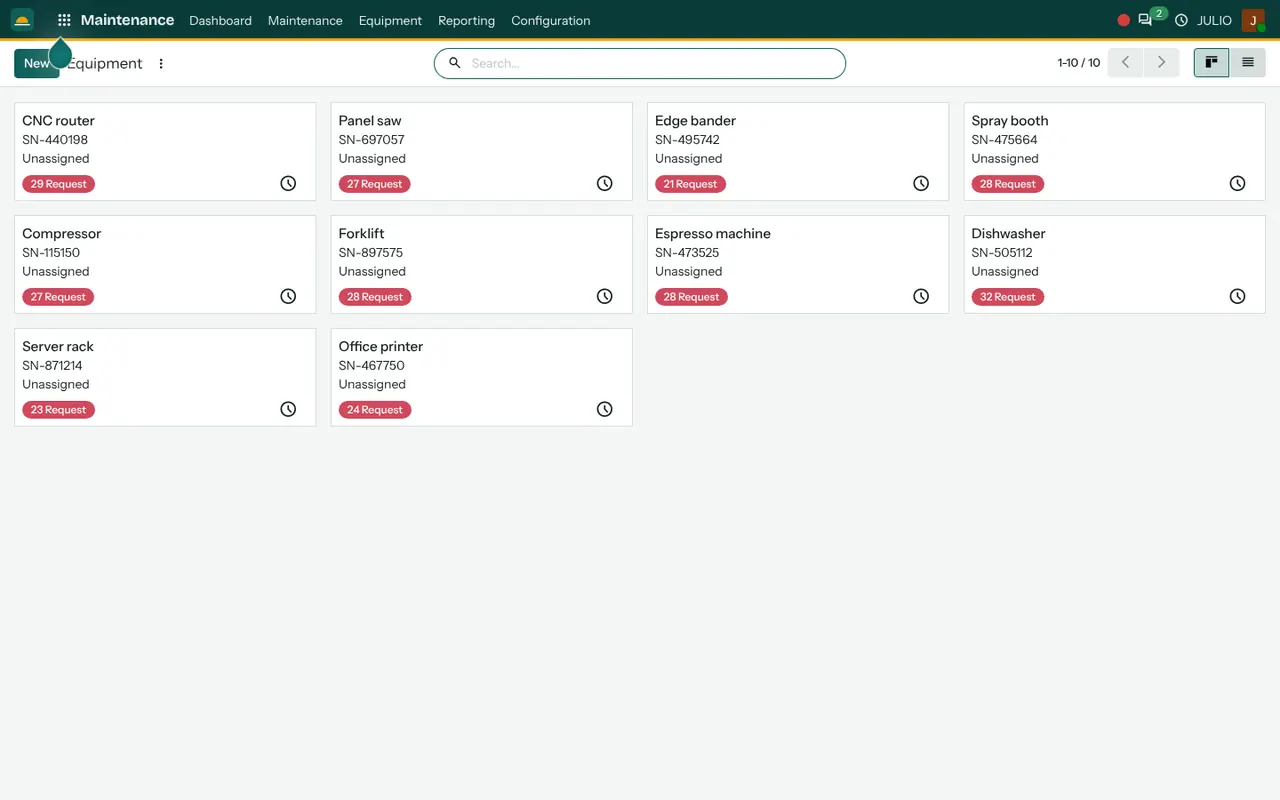
Task: Open the messages conversation icon
Action: tap(1145, 20)
